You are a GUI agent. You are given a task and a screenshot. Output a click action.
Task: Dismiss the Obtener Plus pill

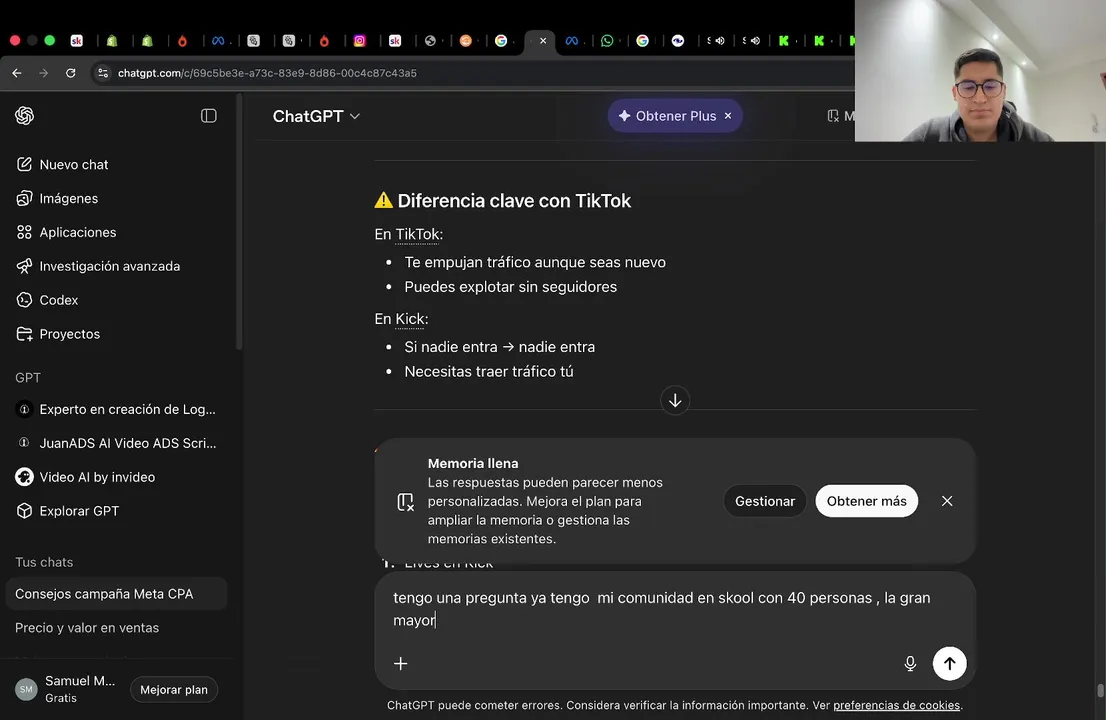pyautogui.click(x=728, y=116)
